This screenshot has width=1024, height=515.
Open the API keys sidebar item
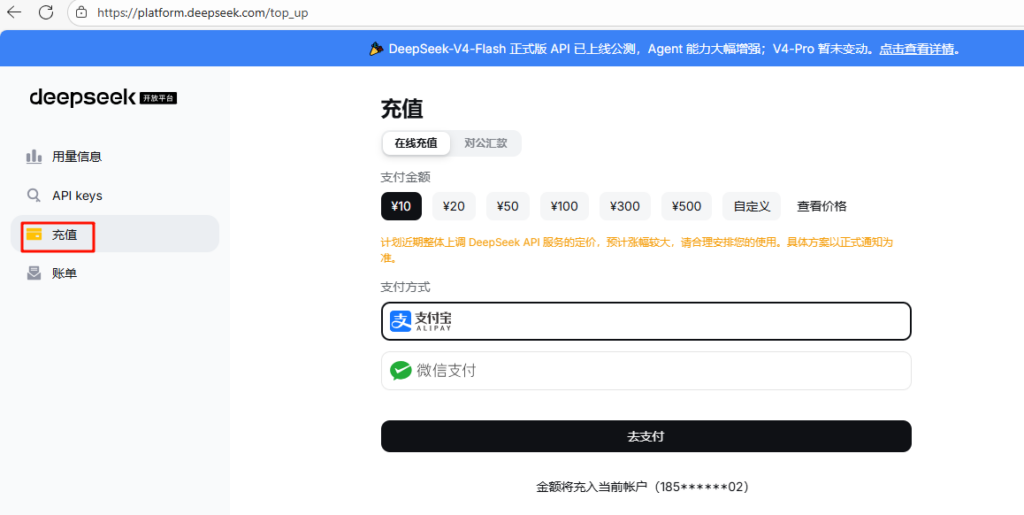[x=115, y=195]
